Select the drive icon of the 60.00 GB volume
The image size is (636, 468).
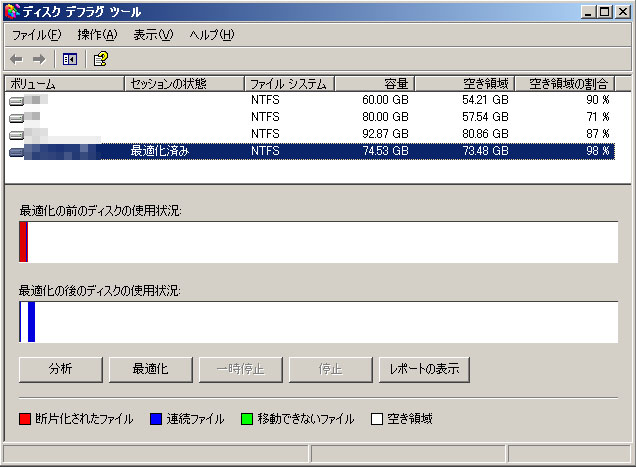click(x=19, y=101)
